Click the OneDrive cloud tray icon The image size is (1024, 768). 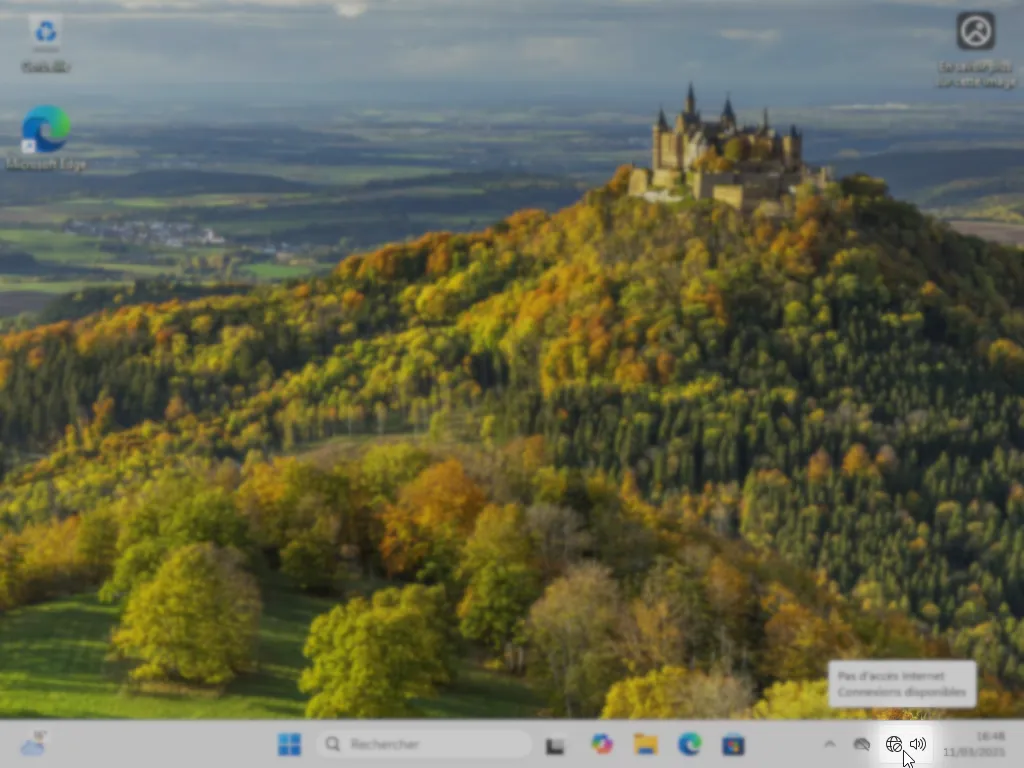(862, 744)
